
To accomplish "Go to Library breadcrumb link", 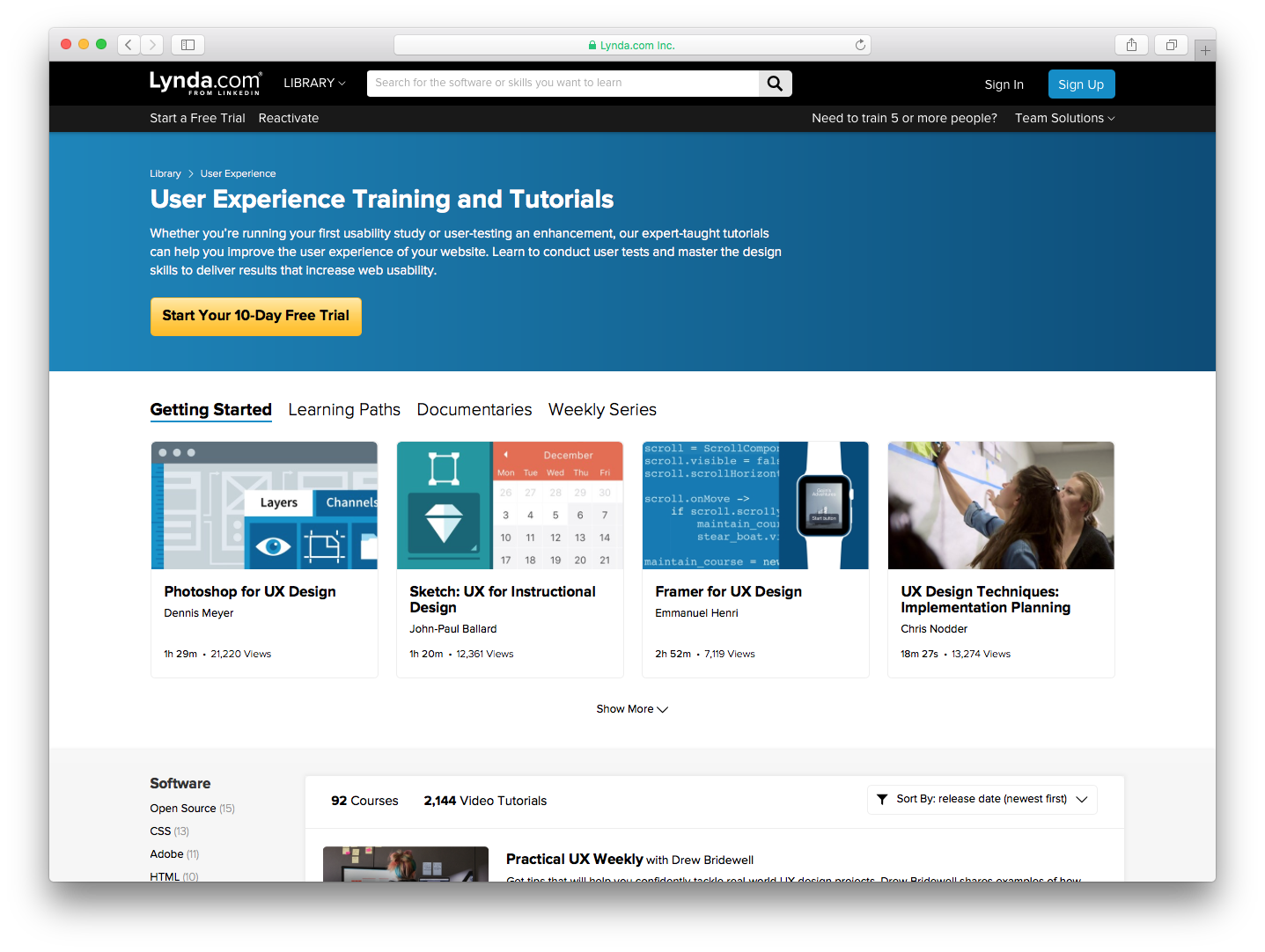I will [x=165, y=173].
